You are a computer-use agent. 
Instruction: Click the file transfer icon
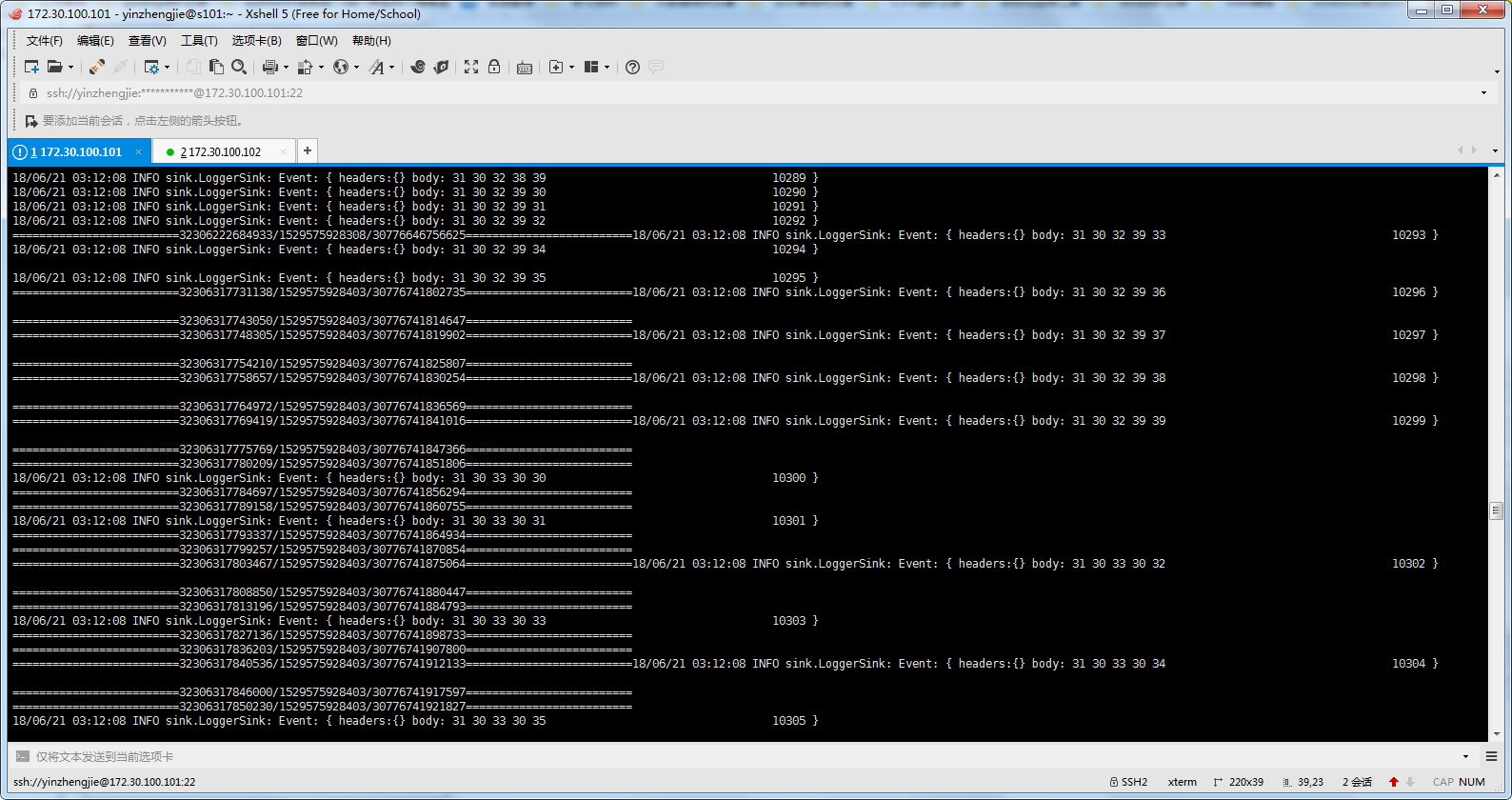pyautogui.click(x=306, y=67)
